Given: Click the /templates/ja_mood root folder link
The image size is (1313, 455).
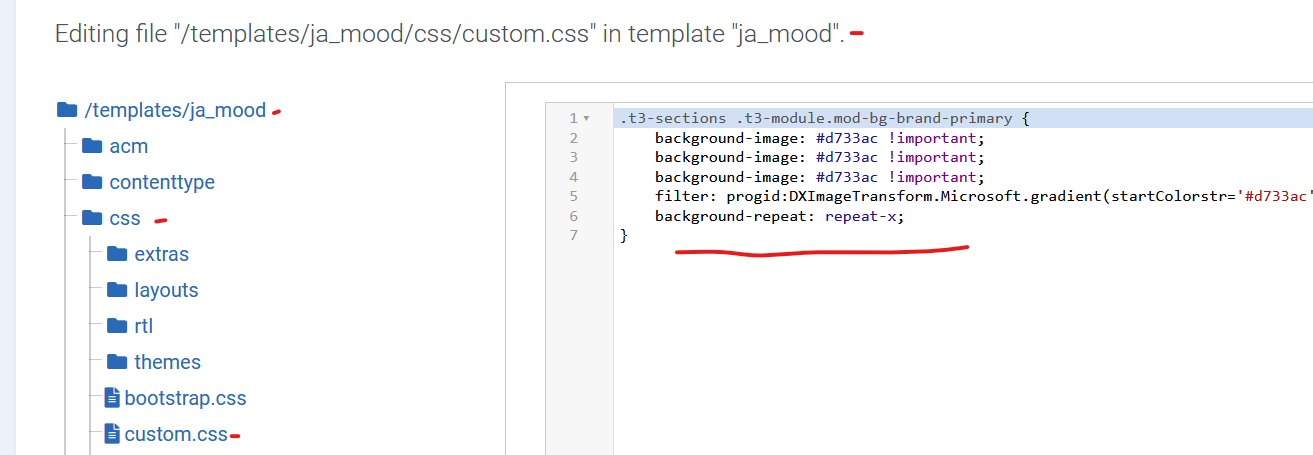Looking at the screenshot, I should tap(176, 110).
